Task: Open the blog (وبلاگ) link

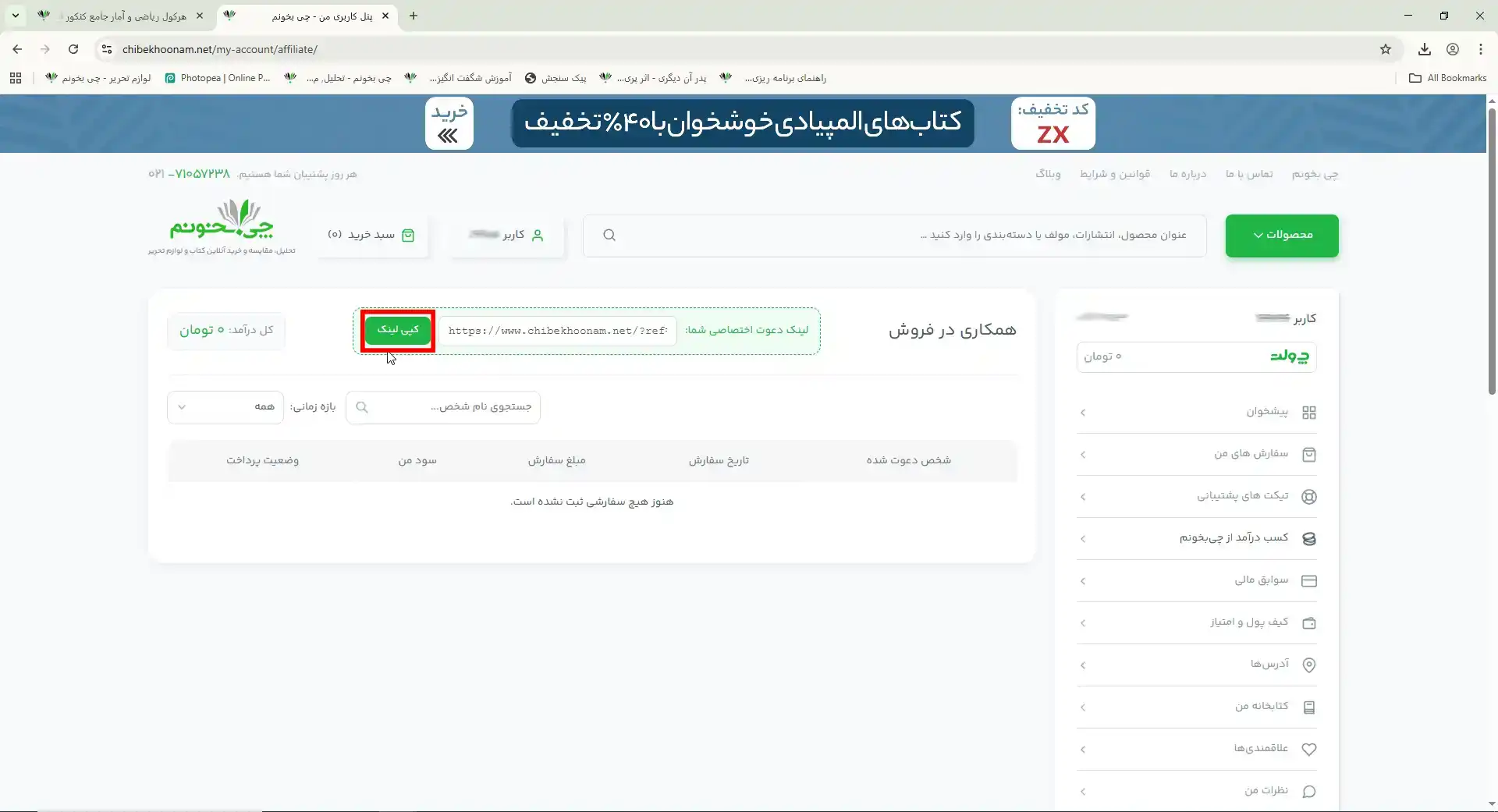Action: [1048, 174]
